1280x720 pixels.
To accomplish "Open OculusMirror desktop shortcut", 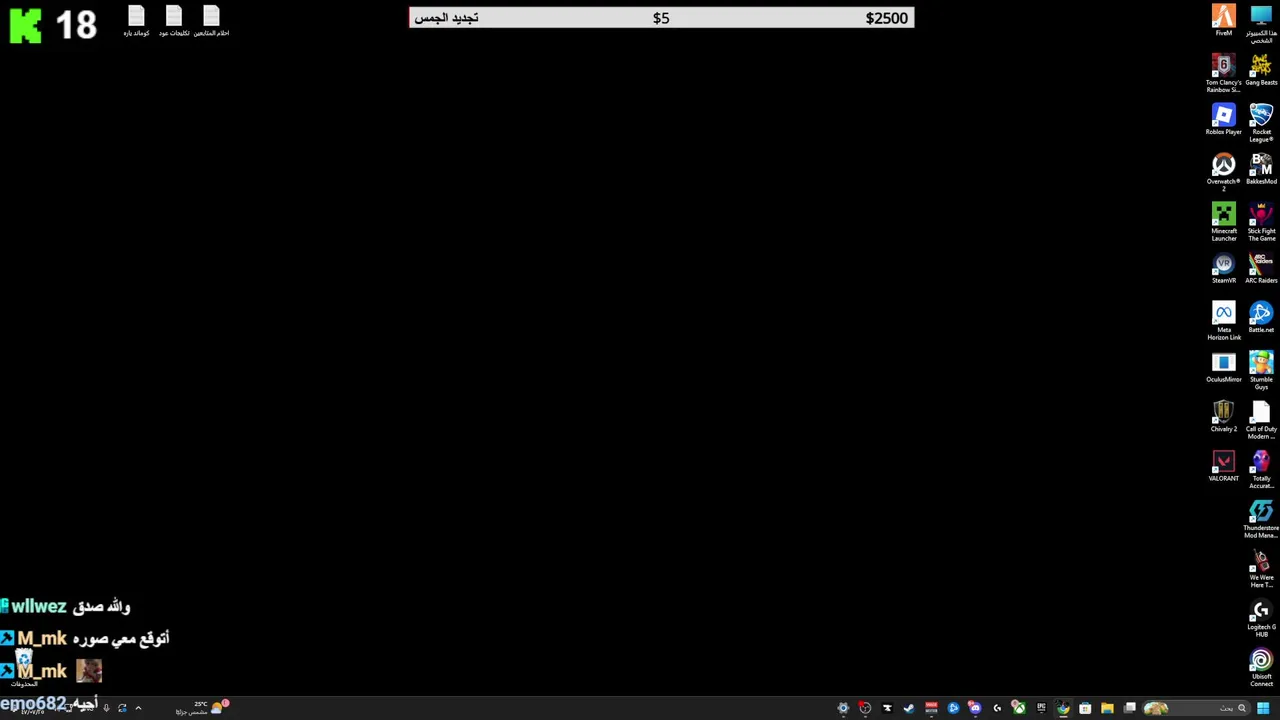I will [x=1223, y=367].
